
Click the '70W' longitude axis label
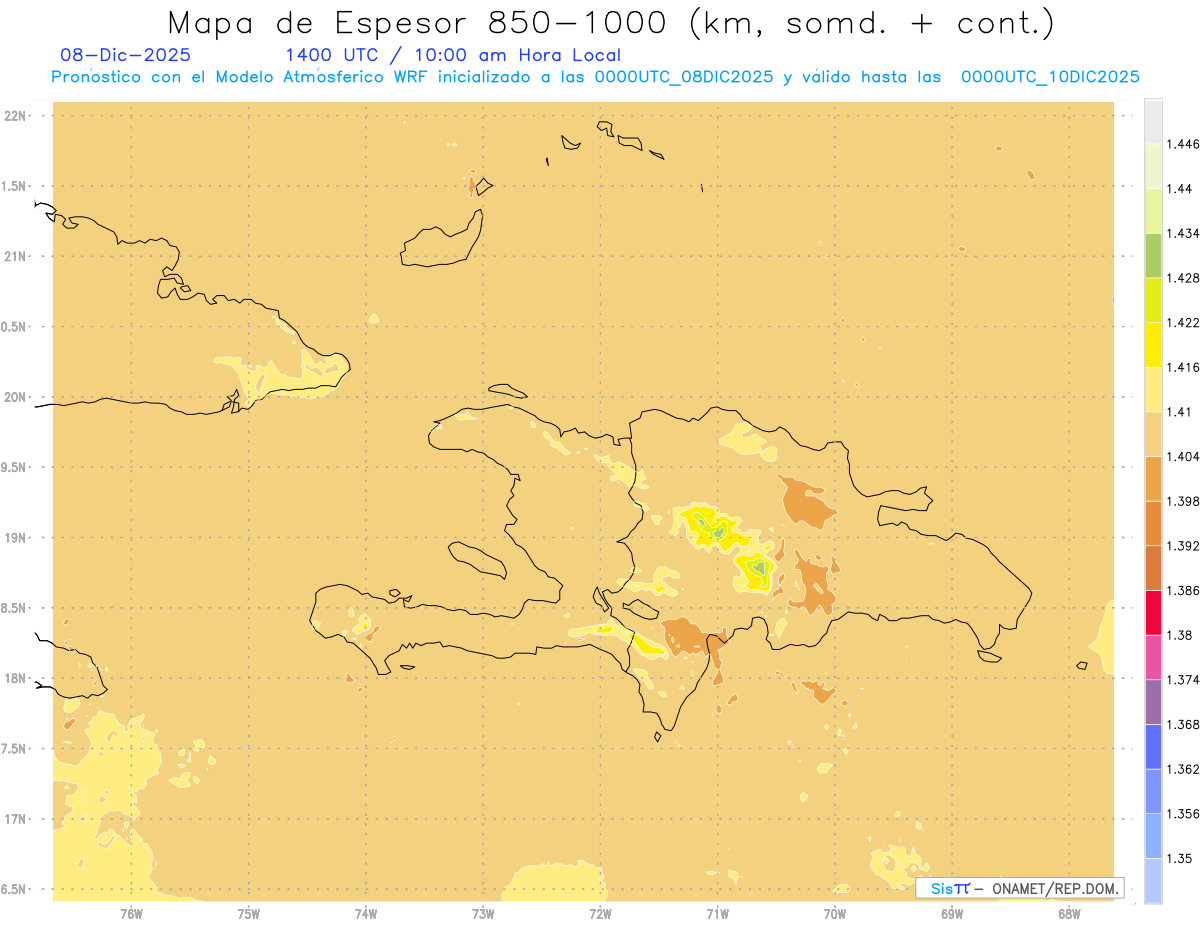pyautogui.click(x=835, y=914)
